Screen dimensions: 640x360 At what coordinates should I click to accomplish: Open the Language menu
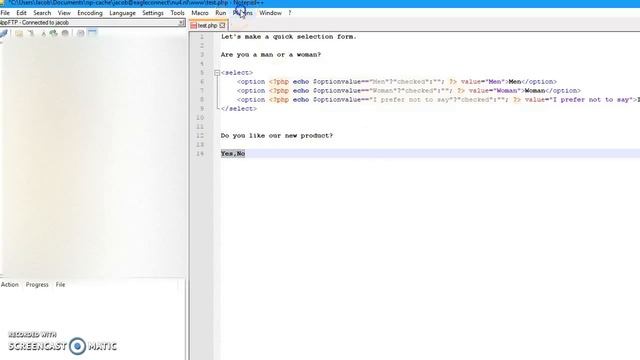click(x=122, y=13)
